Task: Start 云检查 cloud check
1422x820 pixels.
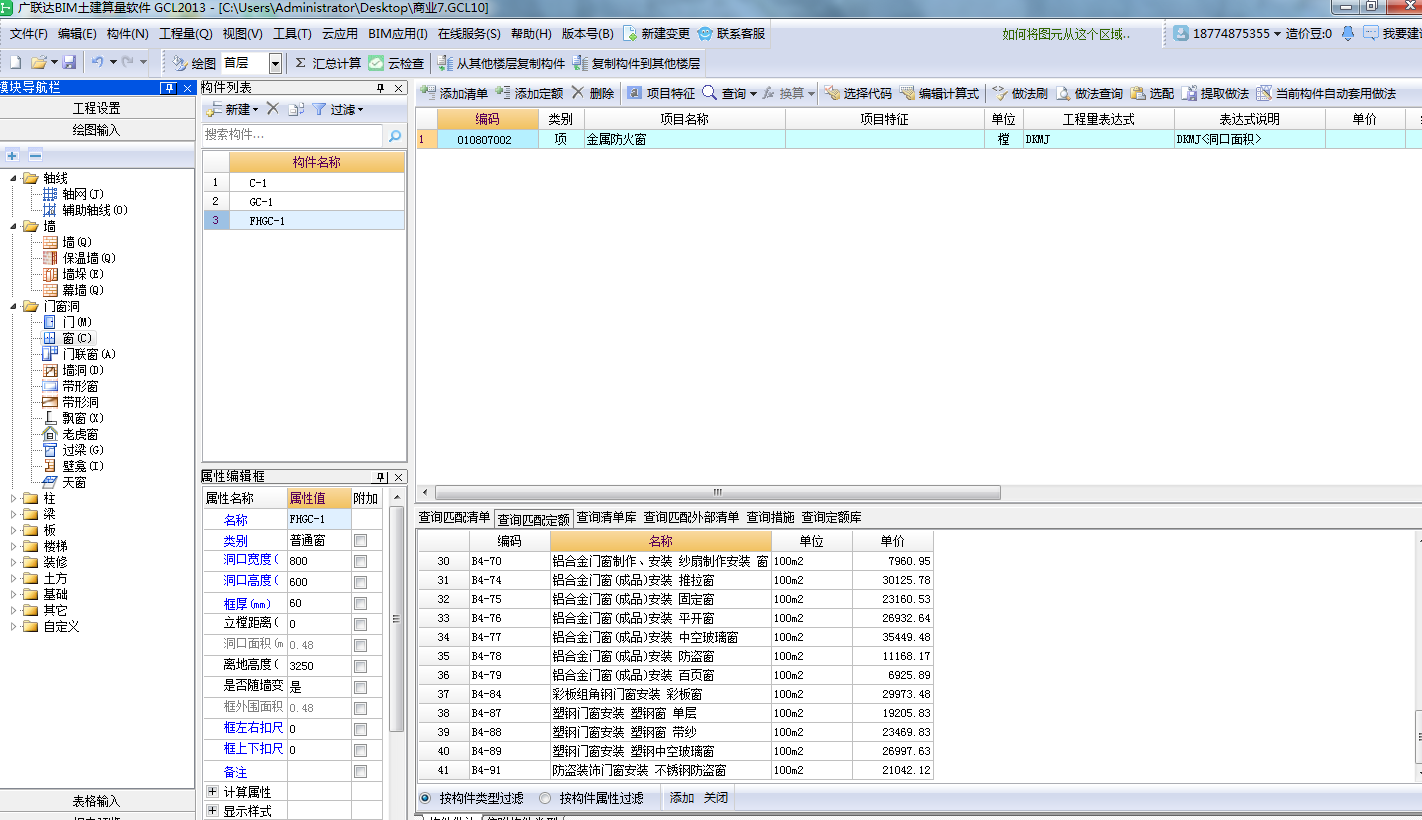Action: (x=396, y=63)
